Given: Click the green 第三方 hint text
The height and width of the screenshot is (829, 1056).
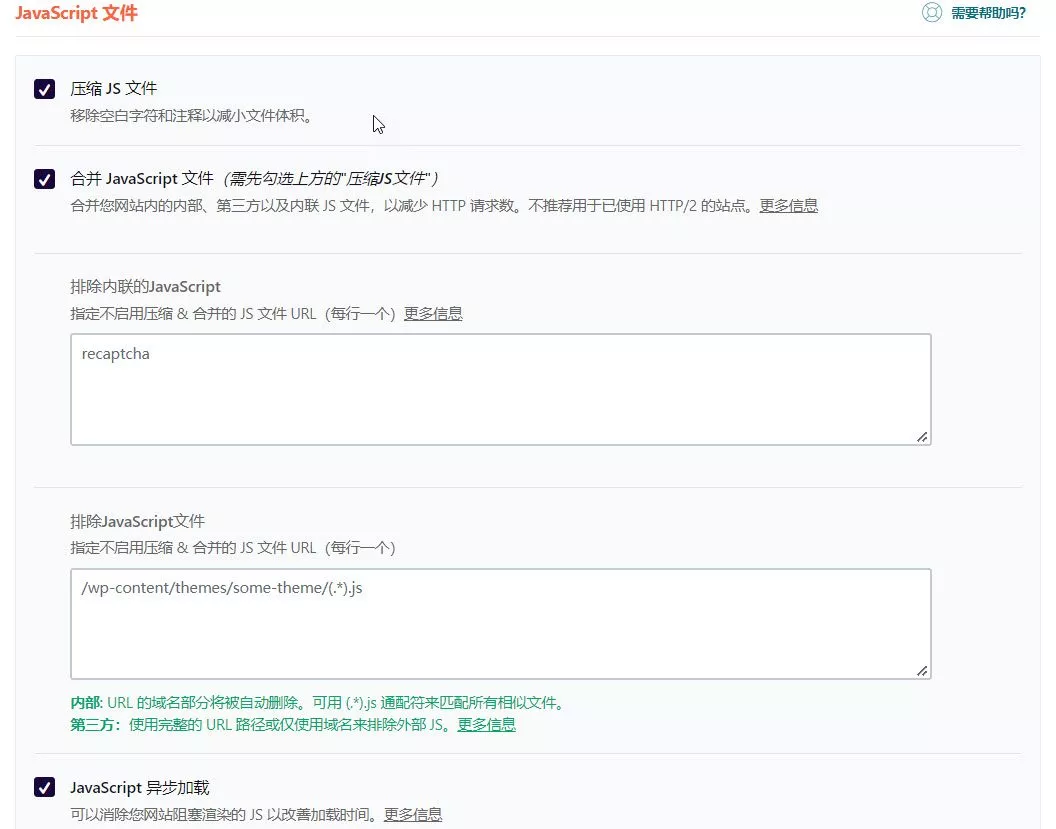Looking at the screenshot, I should [263, 725].
